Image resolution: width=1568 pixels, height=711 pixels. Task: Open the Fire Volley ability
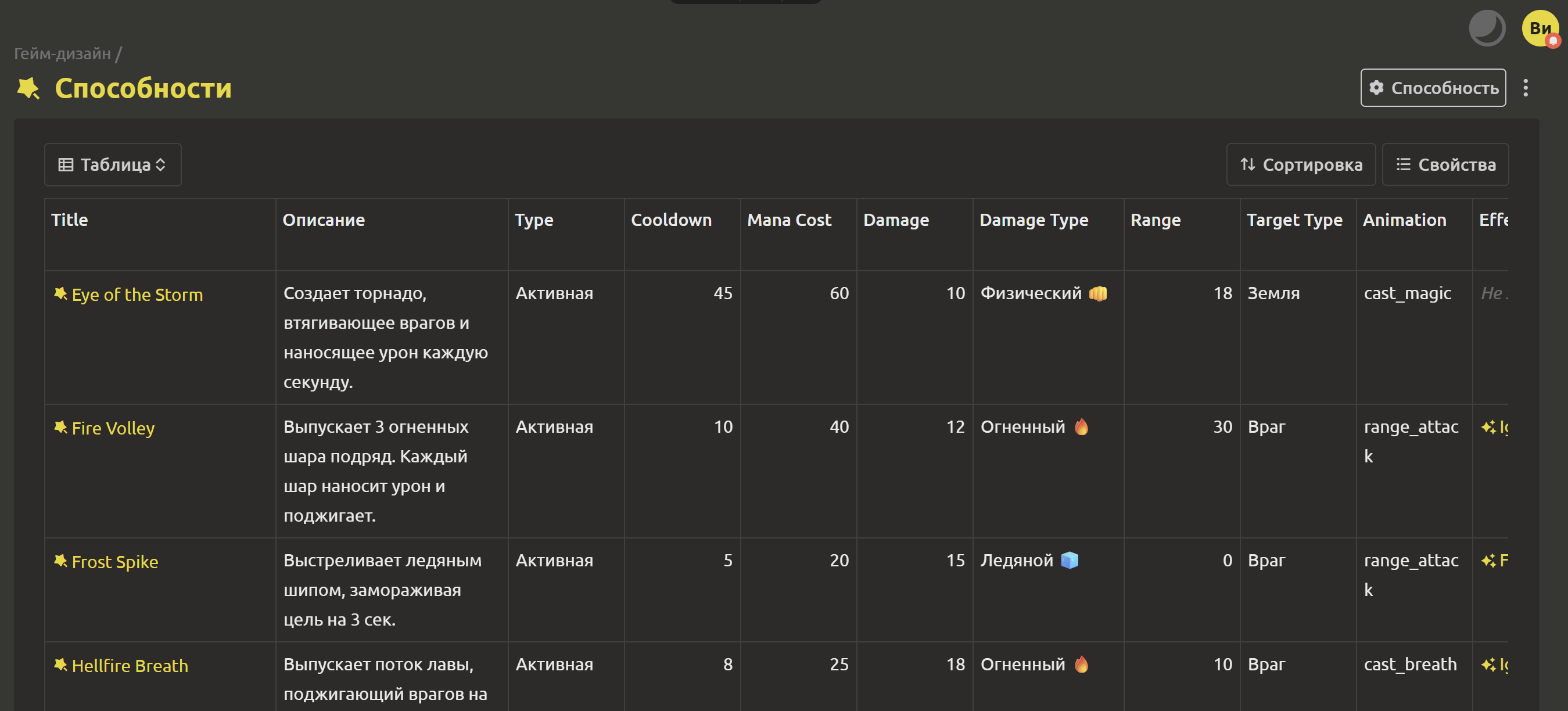click(x=113, y=428)
